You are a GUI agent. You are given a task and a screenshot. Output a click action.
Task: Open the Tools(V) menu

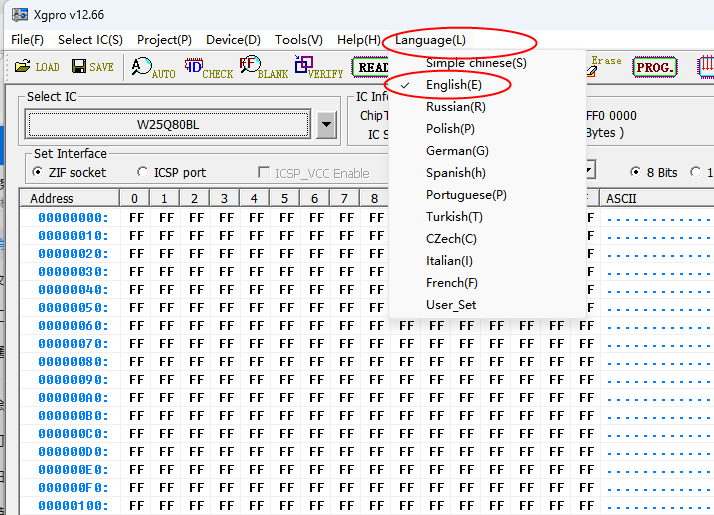coord(298,40)
